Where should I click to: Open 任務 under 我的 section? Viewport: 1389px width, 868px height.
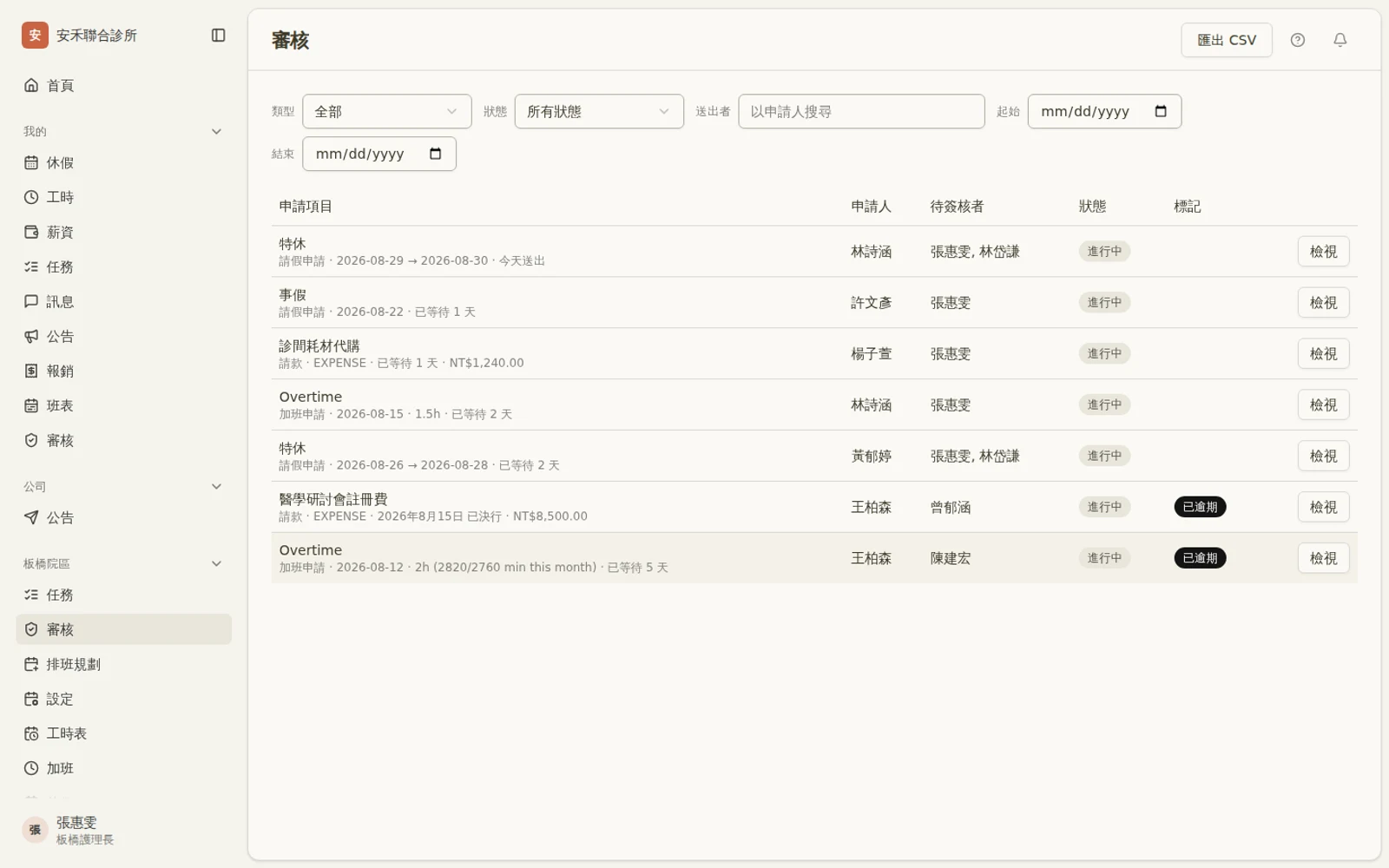[x=124, y=267]
